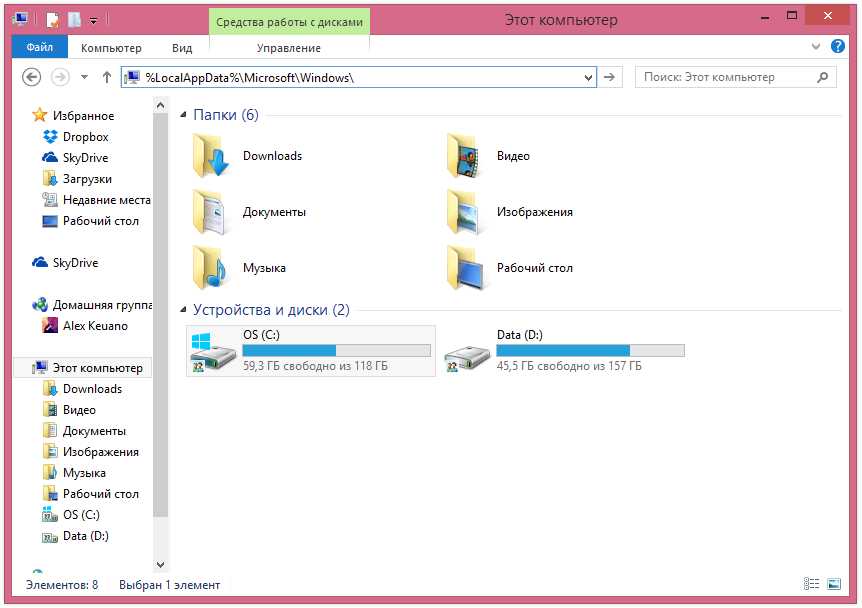Click navigation pane scroll down arrow
862x608 pixels.
click(x=161, y=565)
